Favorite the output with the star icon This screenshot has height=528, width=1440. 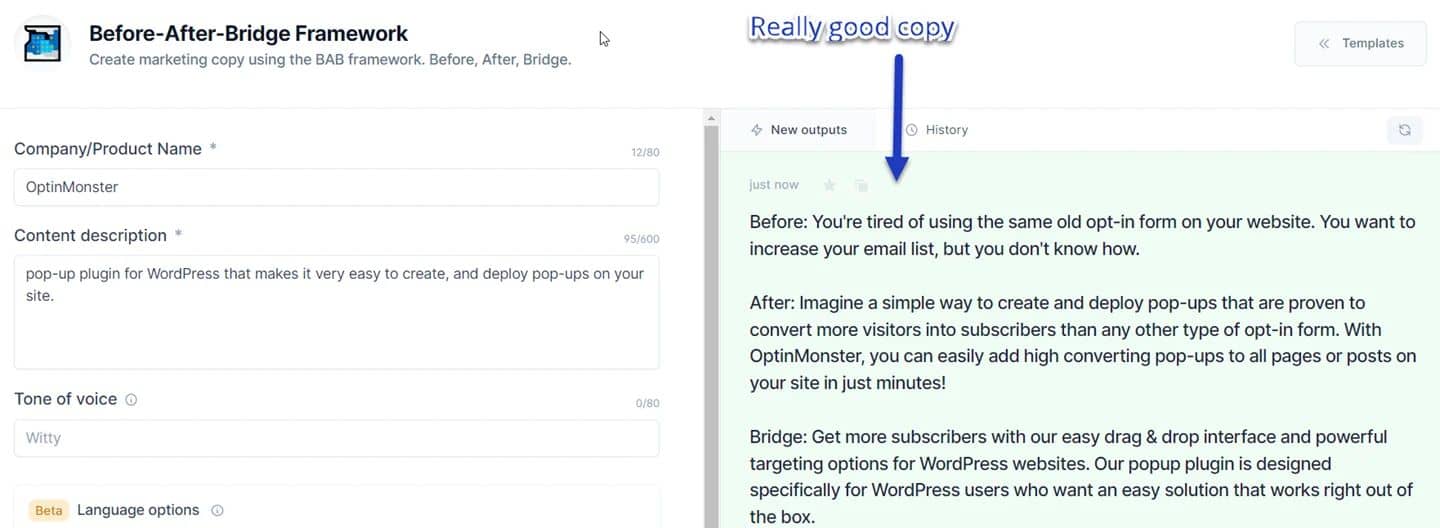(829, 185)
